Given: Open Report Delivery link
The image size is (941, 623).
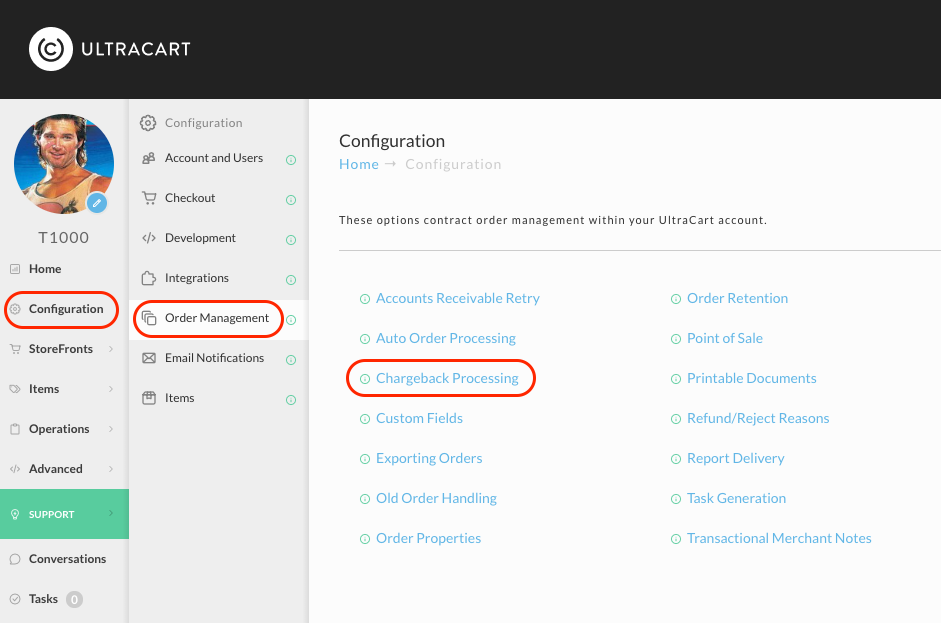Looking at the screenshot, I should (x=735, y=459).
